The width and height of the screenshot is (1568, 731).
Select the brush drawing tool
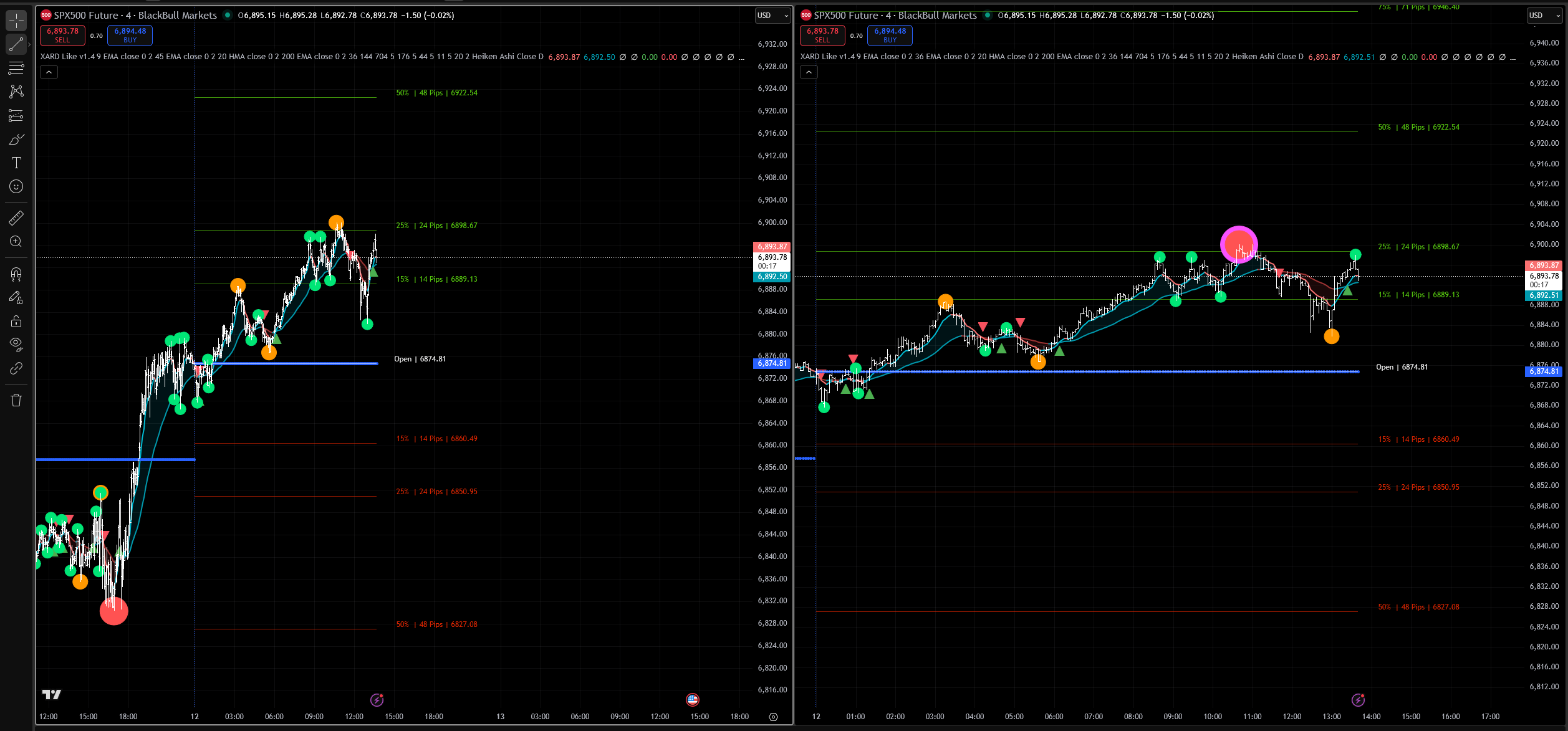16,139
